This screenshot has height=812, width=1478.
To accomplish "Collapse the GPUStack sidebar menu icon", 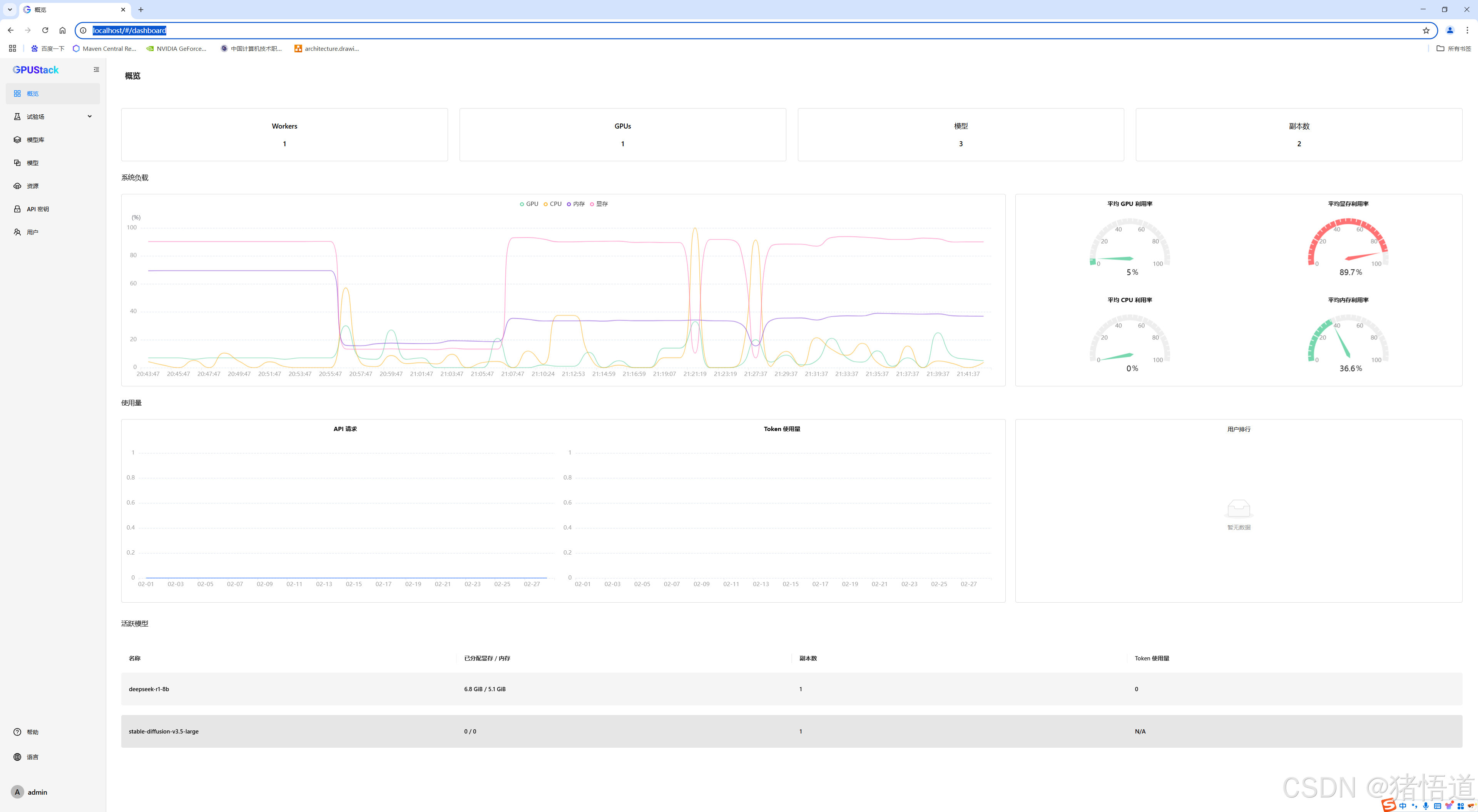I will point(96,69).
